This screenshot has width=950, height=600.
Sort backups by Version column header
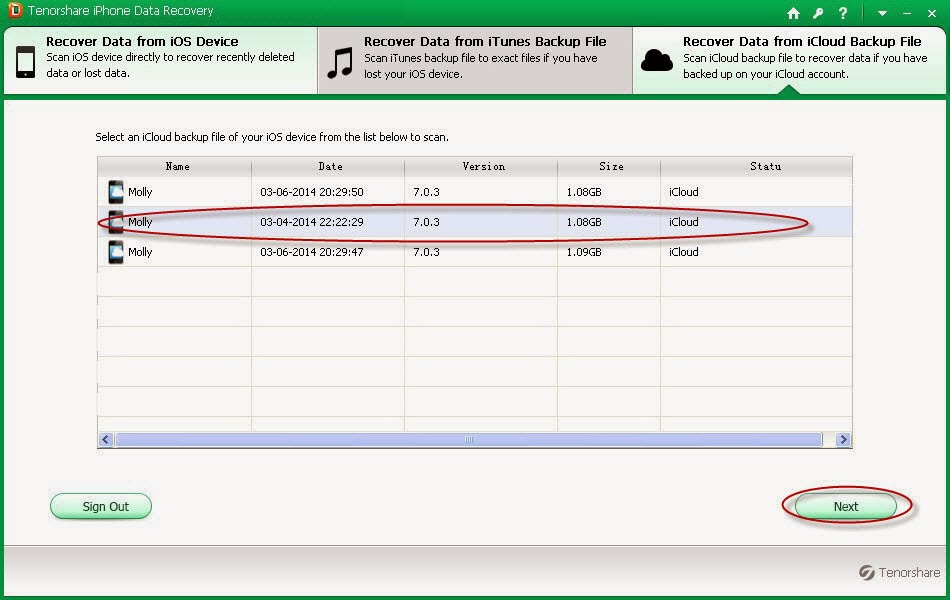pyautogui.click(x=481, y=166)
